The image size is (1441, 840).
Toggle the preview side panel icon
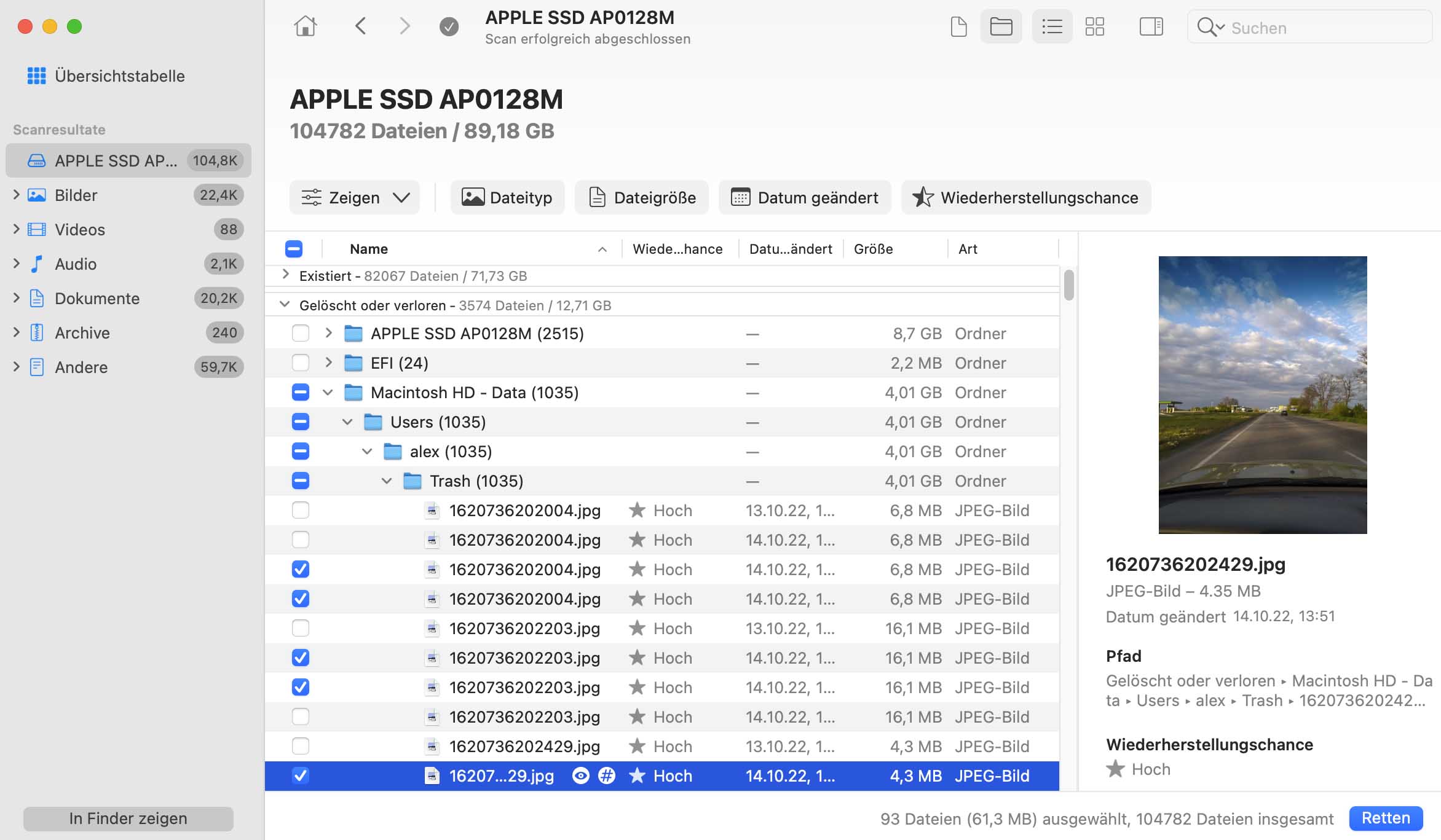(1151, 26)
